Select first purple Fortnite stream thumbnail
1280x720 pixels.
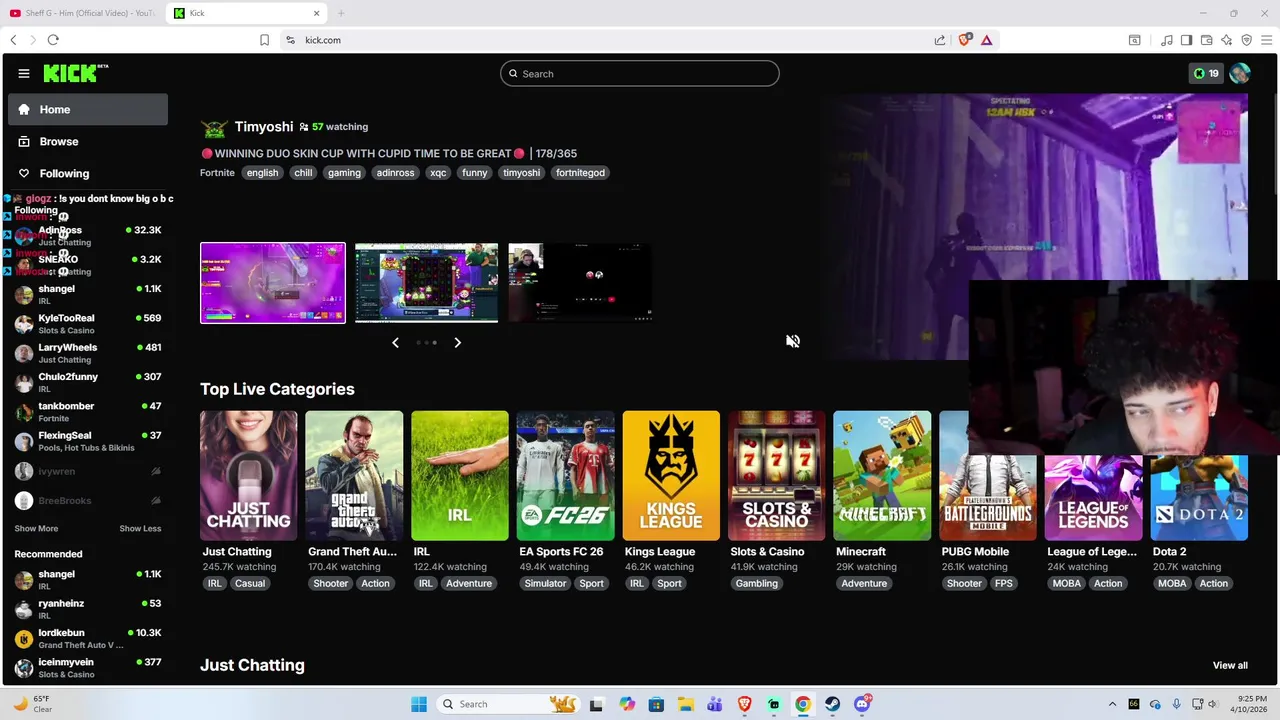273,283
